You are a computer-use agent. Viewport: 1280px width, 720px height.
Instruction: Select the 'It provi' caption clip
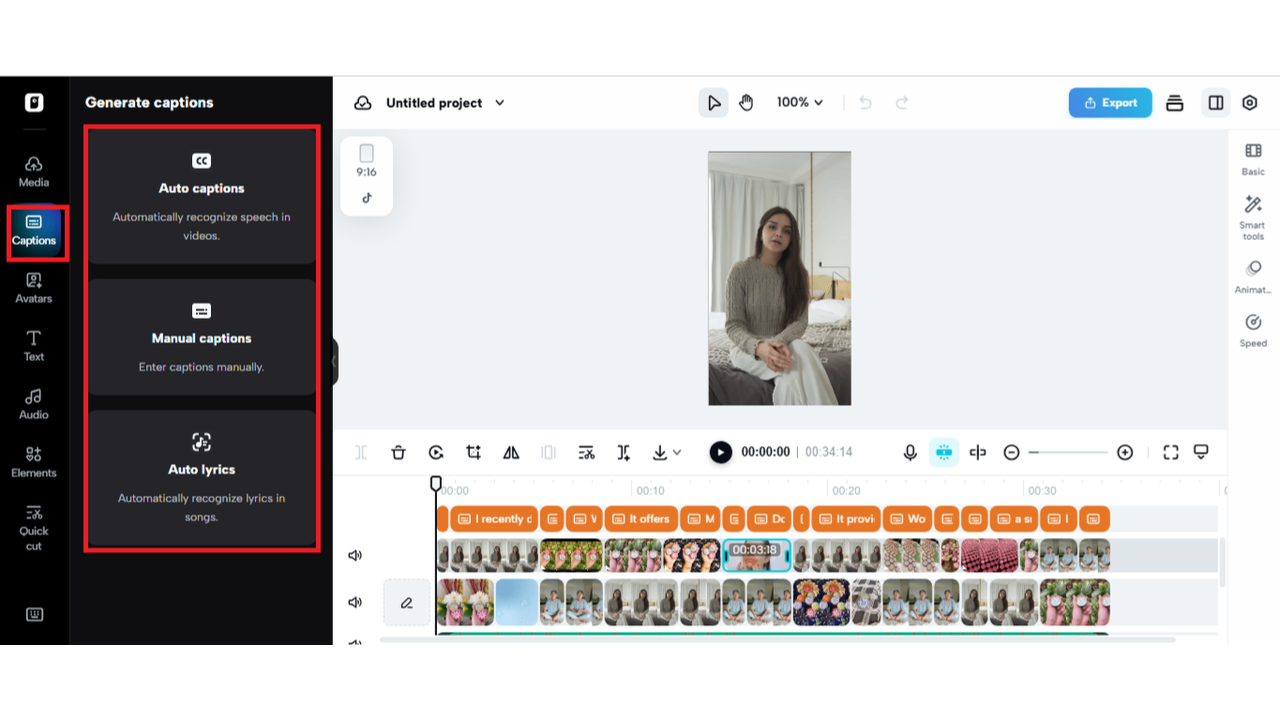(846, 519)
